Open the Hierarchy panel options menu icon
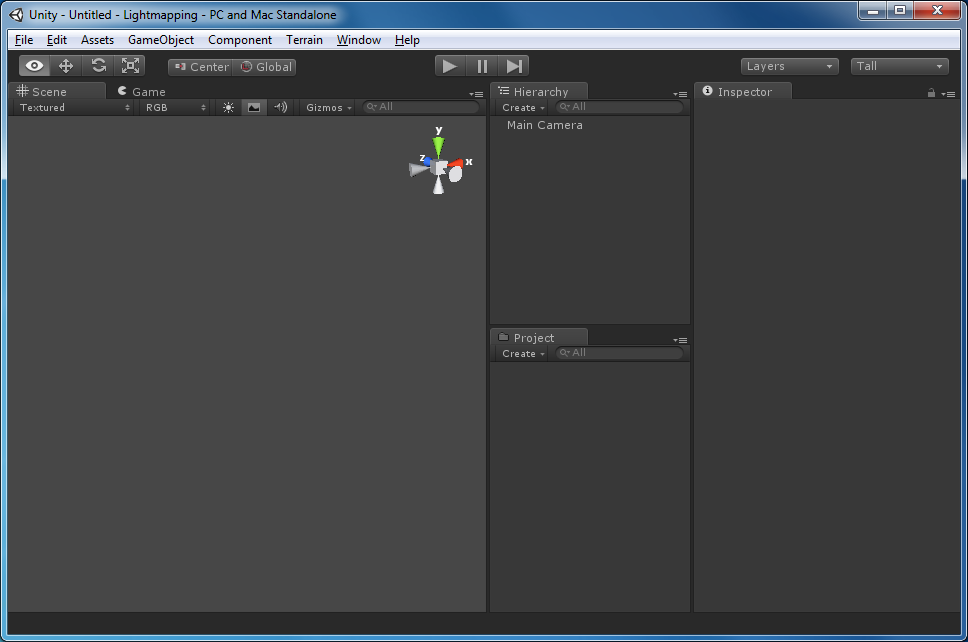 tap(680, 94)
